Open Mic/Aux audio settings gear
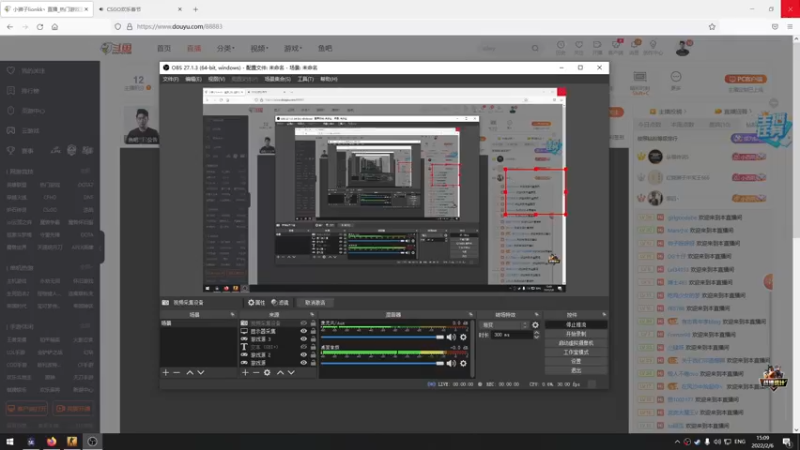 coord(463,337)
